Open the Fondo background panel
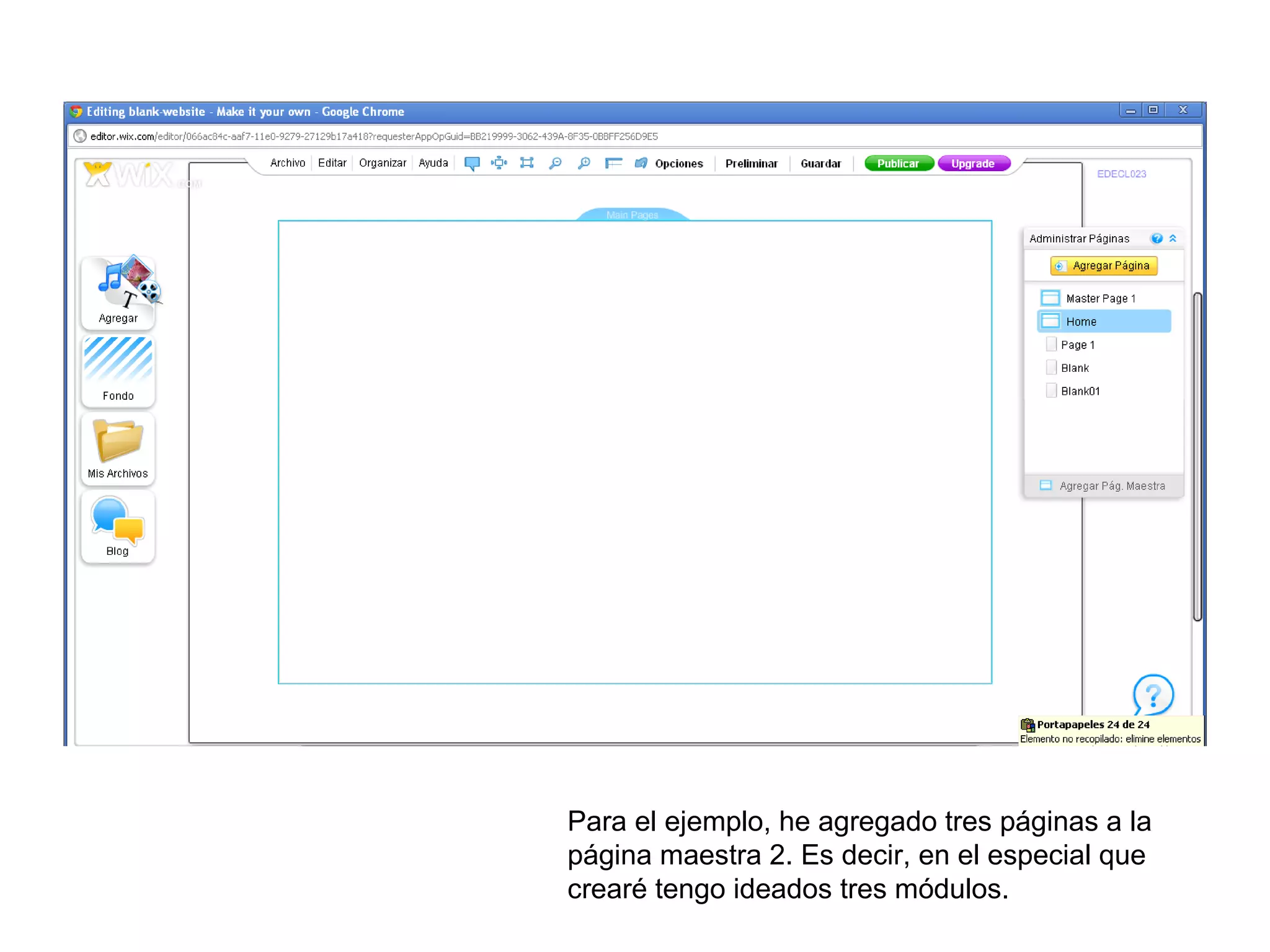This screenshot has height=952, width=1270. click(x=118, y=370)
